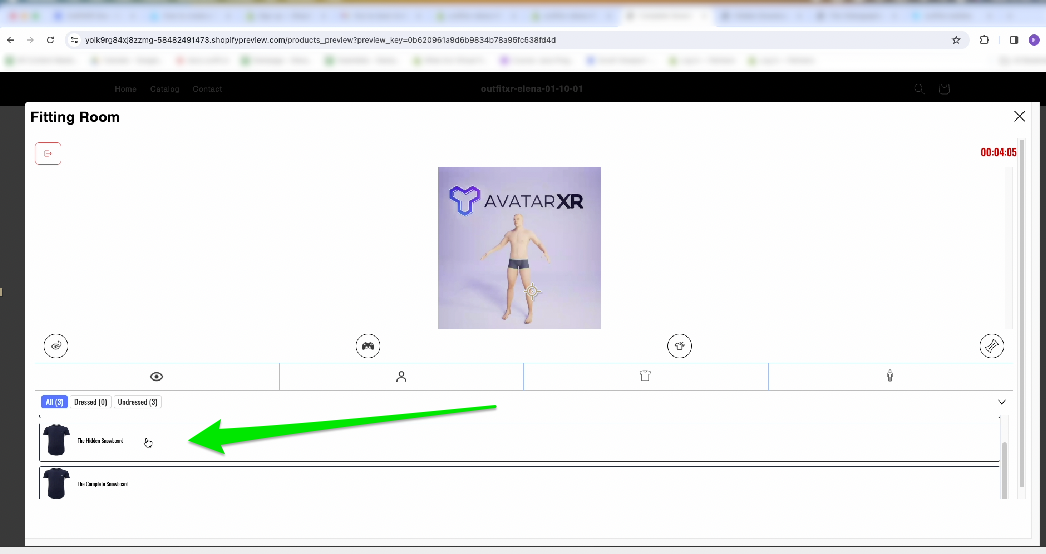Click the browser back arrow
The height and width of the screenshot is (554, 1046).
pos(11,40)
